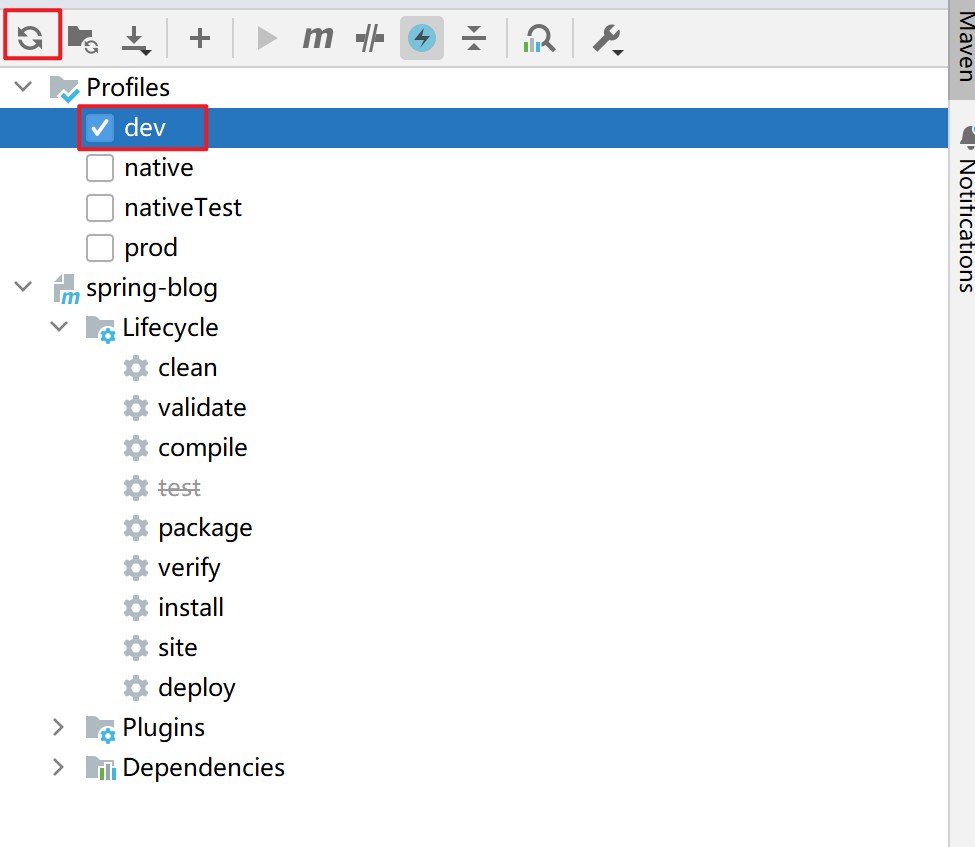Click gear icon beside site
The width and height of the screenshot is (975, 847).
coord(136,649)
